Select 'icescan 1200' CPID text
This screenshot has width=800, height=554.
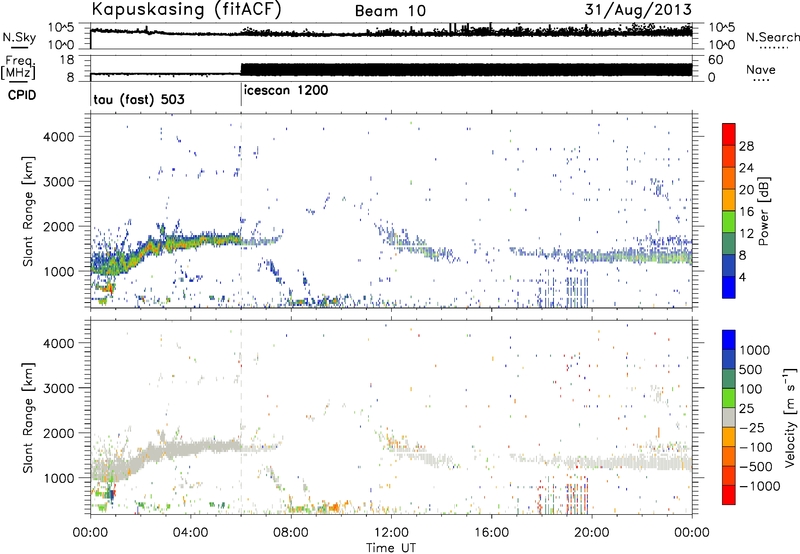coord(286,91)
